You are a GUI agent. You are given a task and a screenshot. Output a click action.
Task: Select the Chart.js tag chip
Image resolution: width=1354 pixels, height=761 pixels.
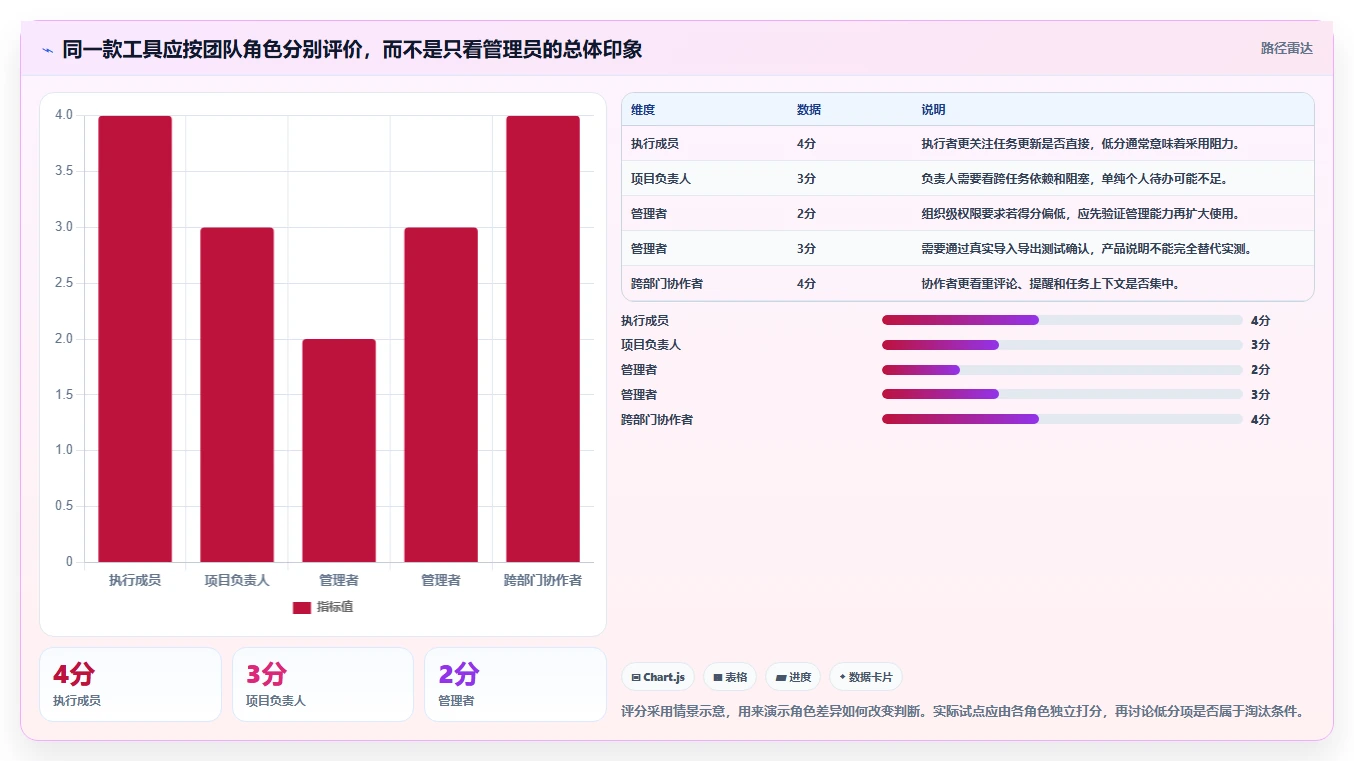[x=658, y=677]
